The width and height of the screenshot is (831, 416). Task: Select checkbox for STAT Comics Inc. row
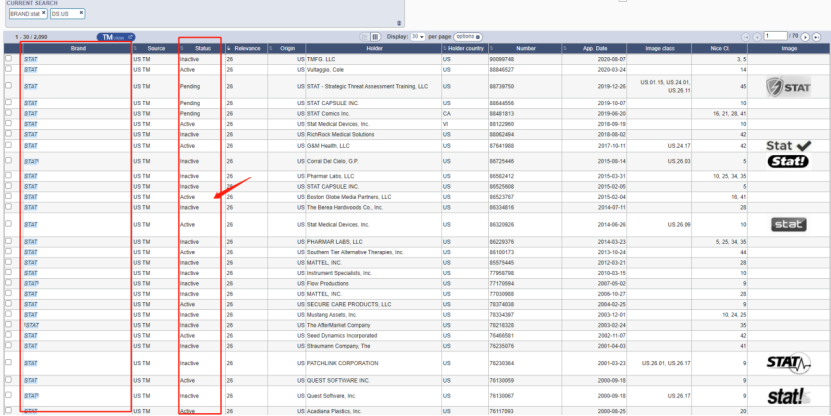click(9, 113)
